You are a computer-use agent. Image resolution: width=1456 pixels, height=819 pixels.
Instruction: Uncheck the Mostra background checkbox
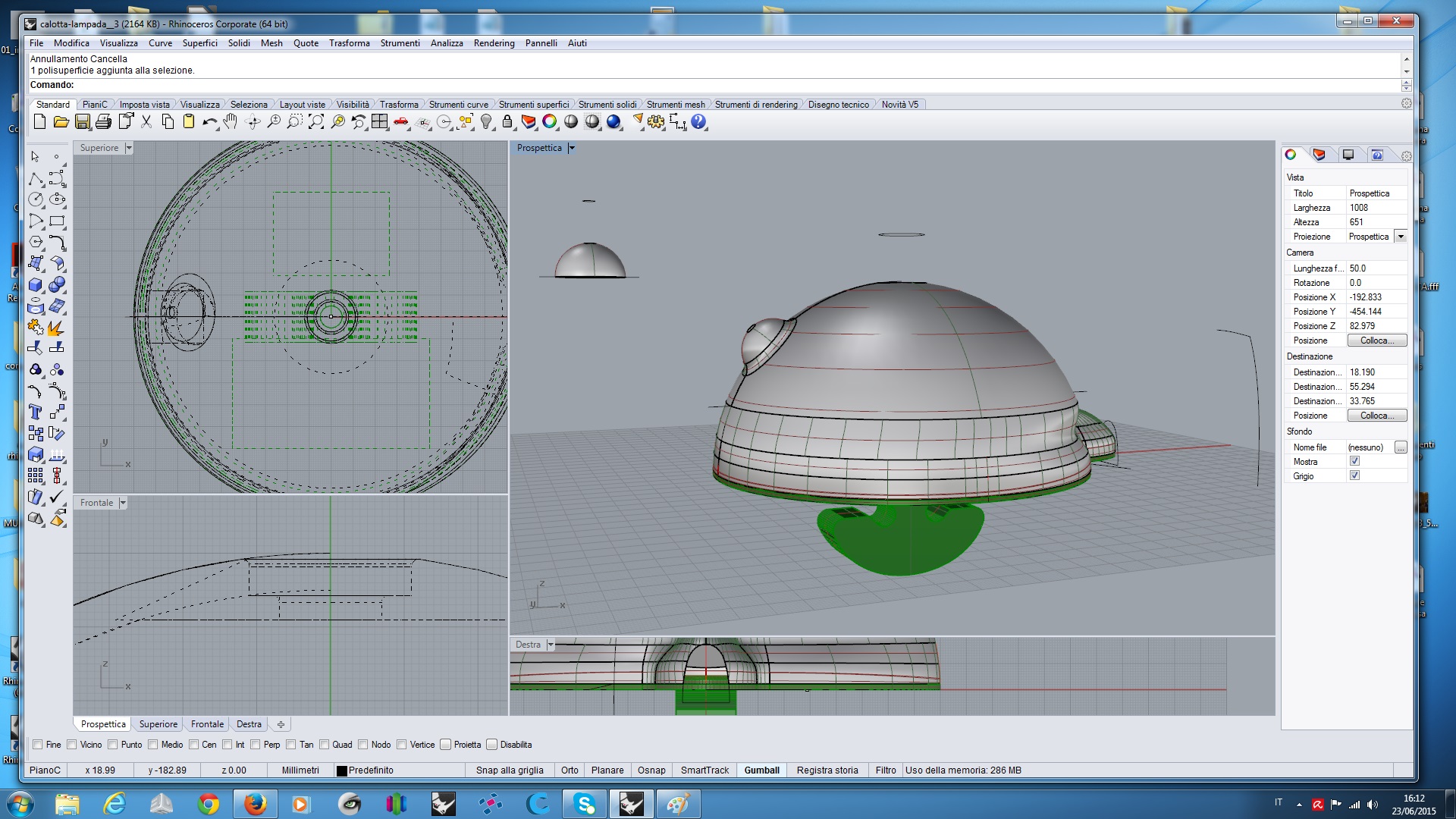coord(1354,461)
